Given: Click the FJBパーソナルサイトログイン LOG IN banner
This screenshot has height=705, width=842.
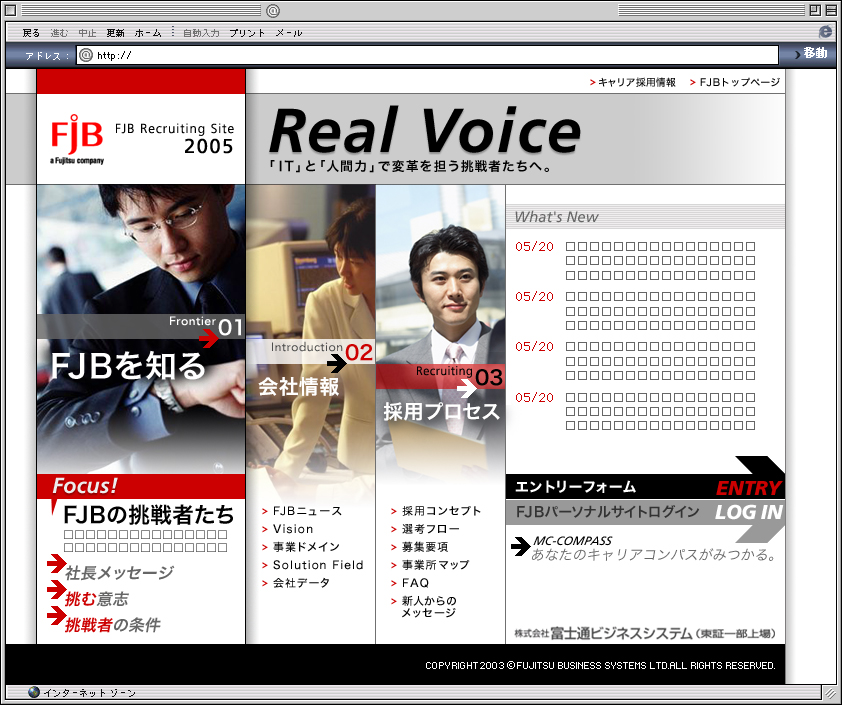Looking at the screenshot, I should [x=644, y=512].
